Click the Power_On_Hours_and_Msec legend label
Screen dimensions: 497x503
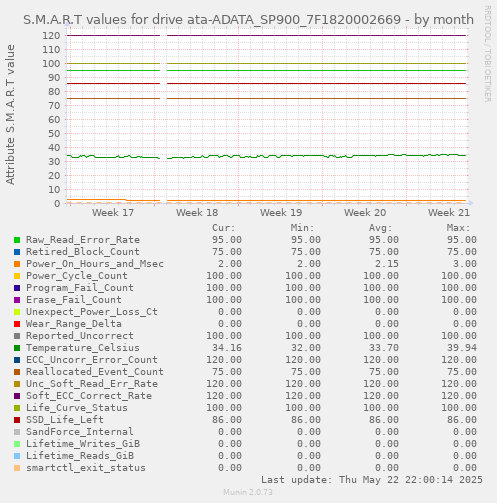coord(95,264)
